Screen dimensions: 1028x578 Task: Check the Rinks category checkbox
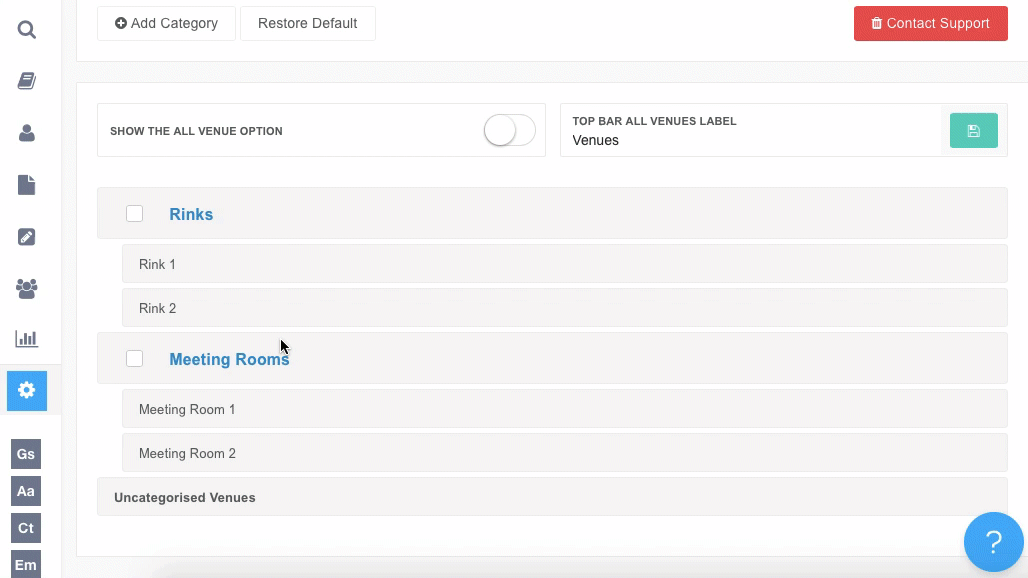click(135, 214)
